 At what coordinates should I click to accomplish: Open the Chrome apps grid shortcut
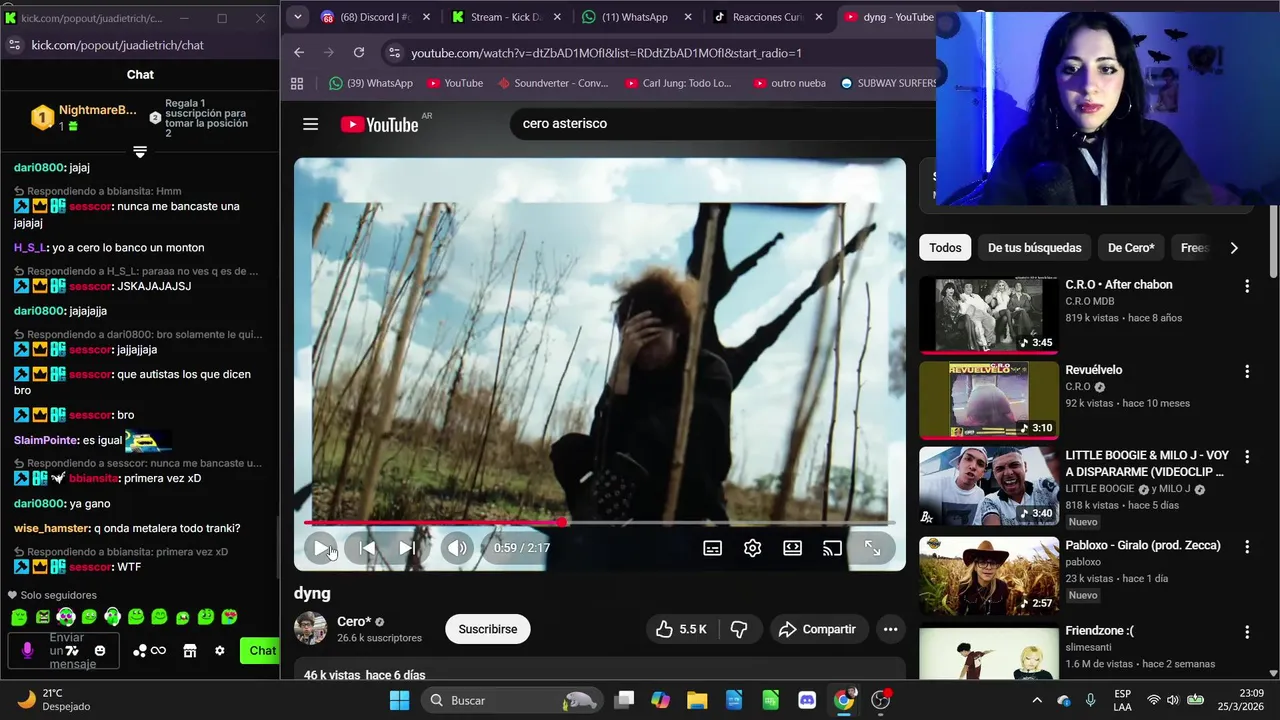[297, 83]
